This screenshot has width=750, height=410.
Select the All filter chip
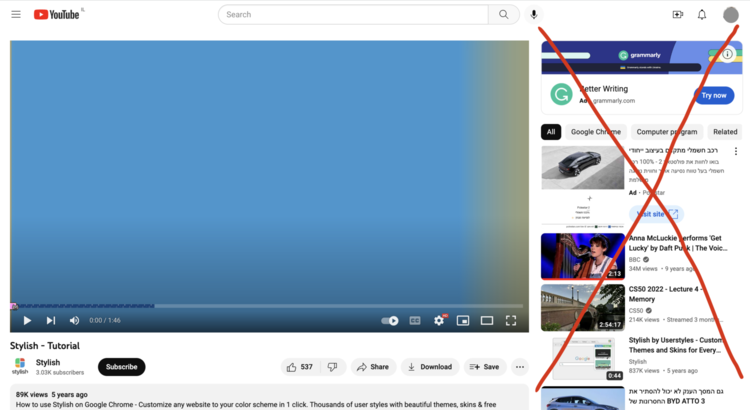551,132
